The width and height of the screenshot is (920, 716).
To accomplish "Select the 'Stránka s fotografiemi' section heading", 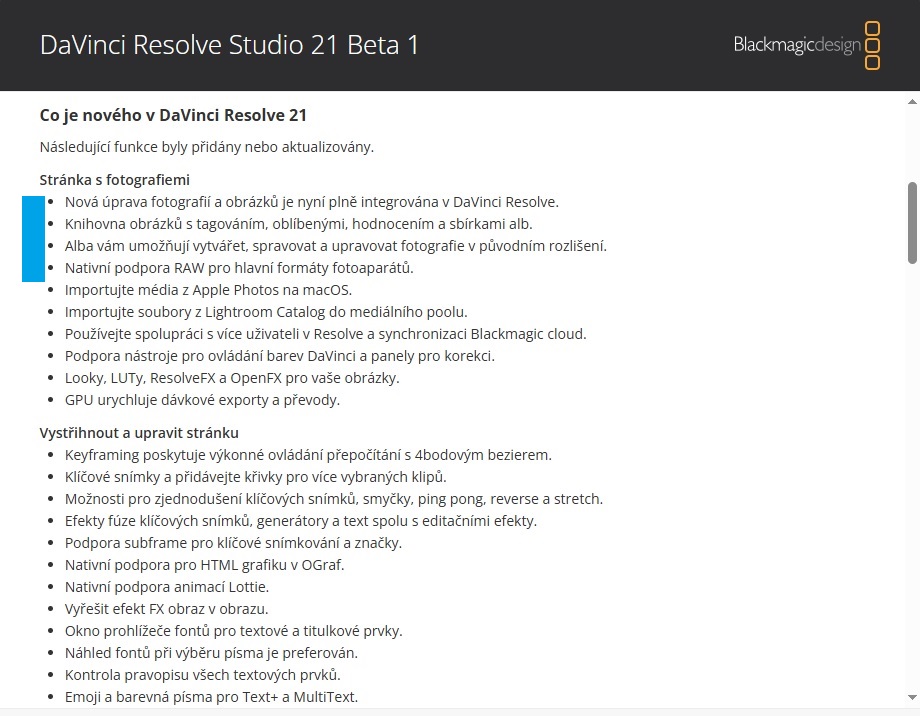I will pos(114,180).
